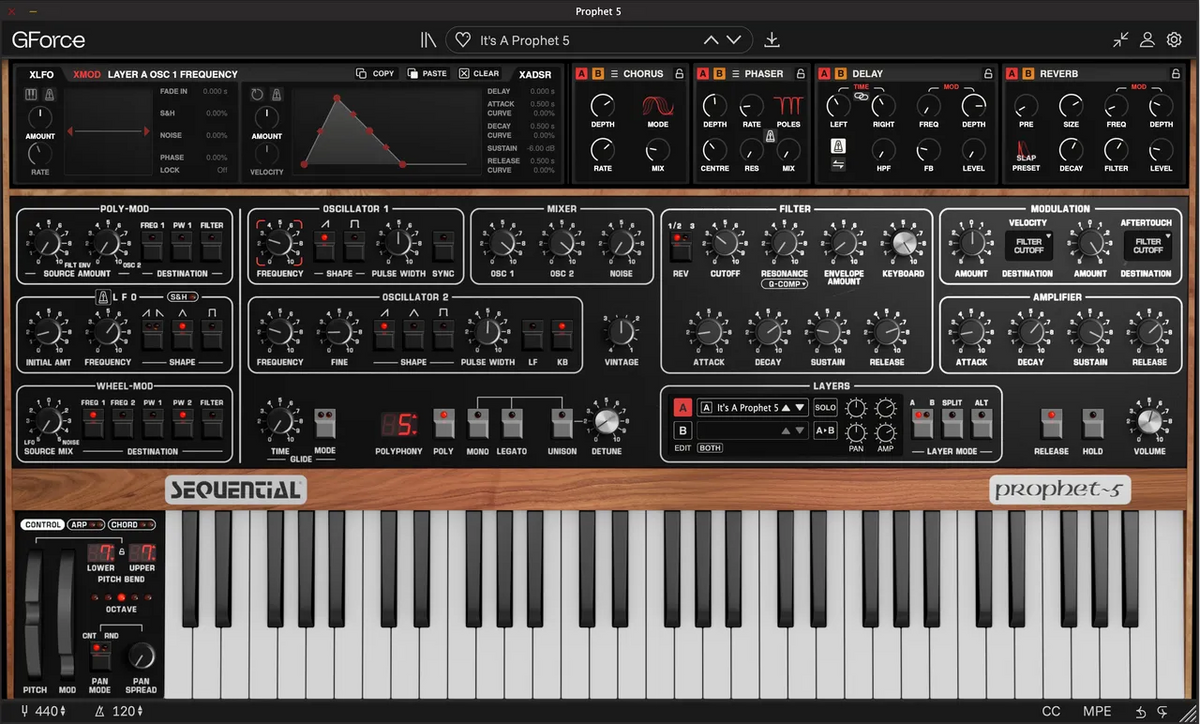Toggle the UNISON switch
1200x724 pixels.
(x=561, y=424)
